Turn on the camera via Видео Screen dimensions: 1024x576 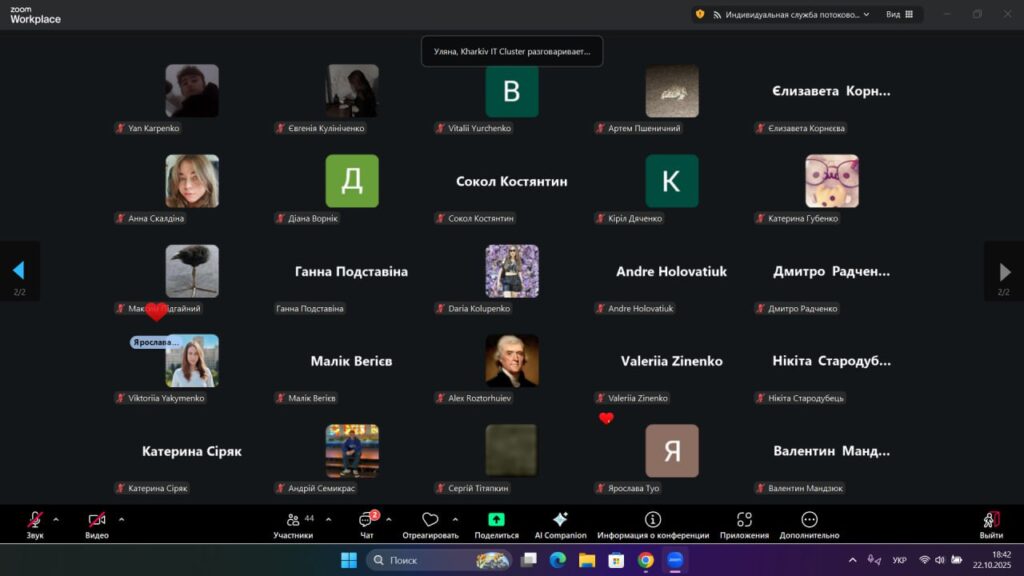97,521
